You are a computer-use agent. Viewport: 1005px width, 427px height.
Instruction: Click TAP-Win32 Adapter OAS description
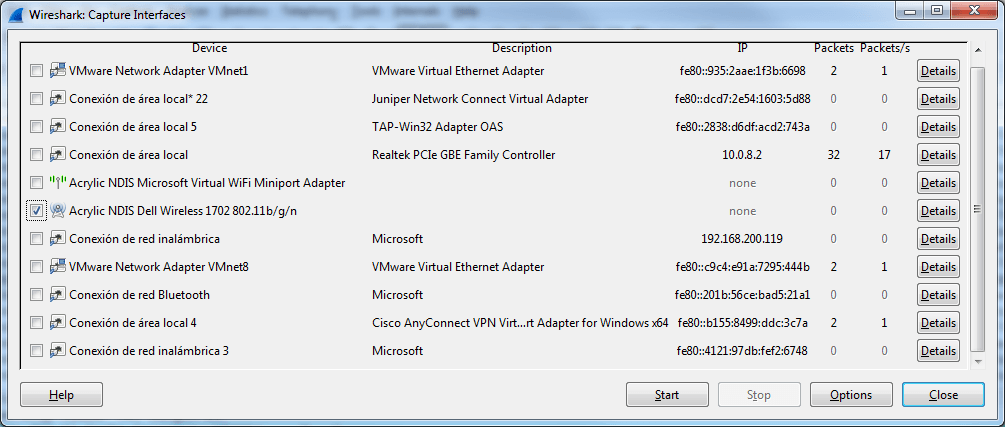point(437,127)
